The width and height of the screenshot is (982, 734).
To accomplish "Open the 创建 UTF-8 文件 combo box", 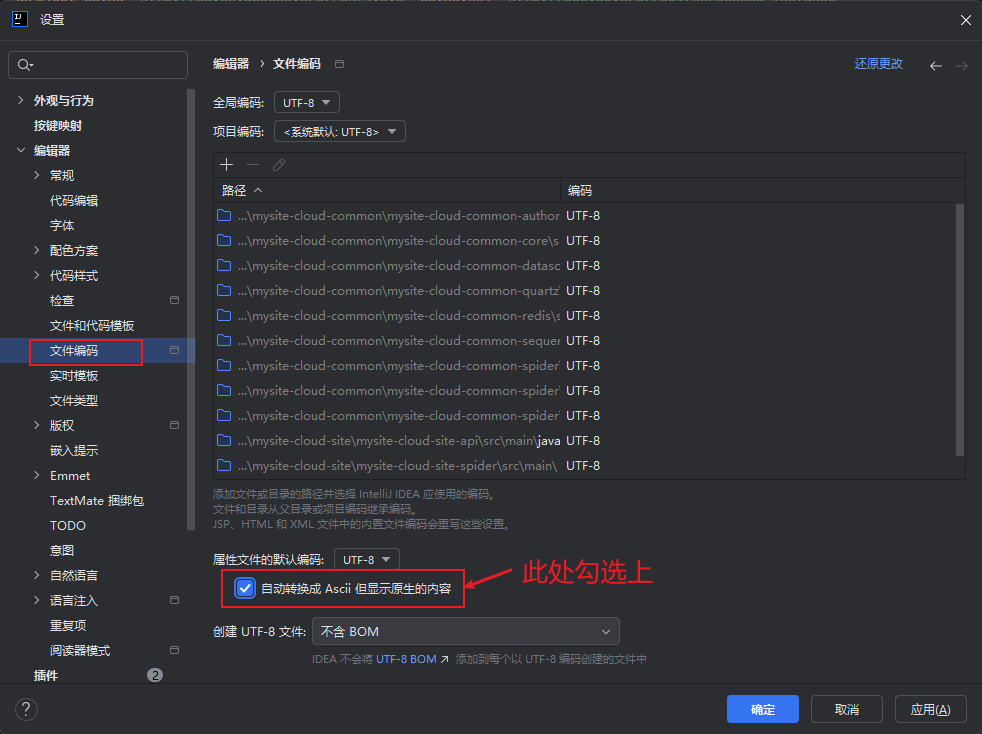I will pos(466,631).
